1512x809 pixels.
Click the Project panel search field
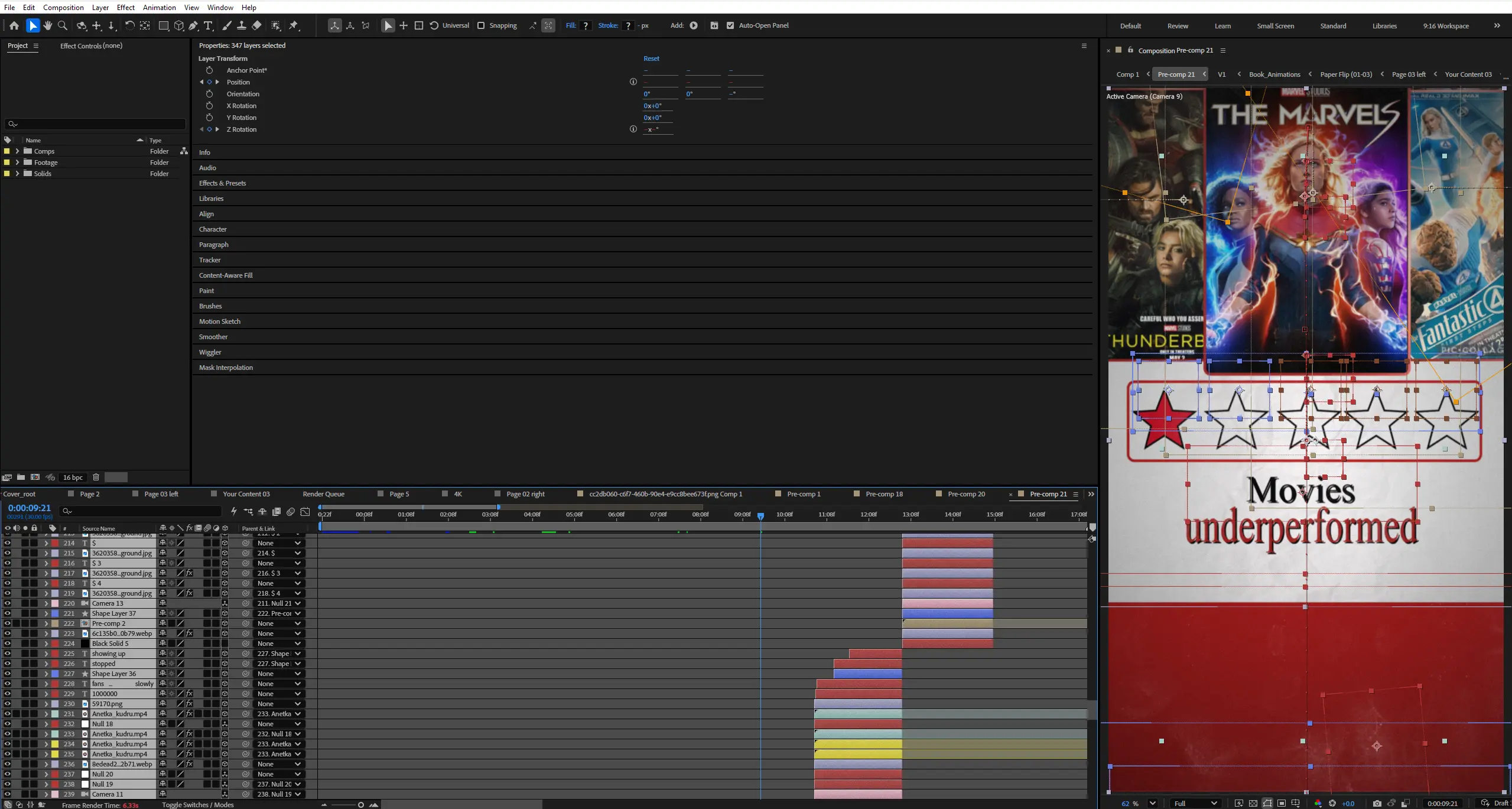(x=96, y=124)
